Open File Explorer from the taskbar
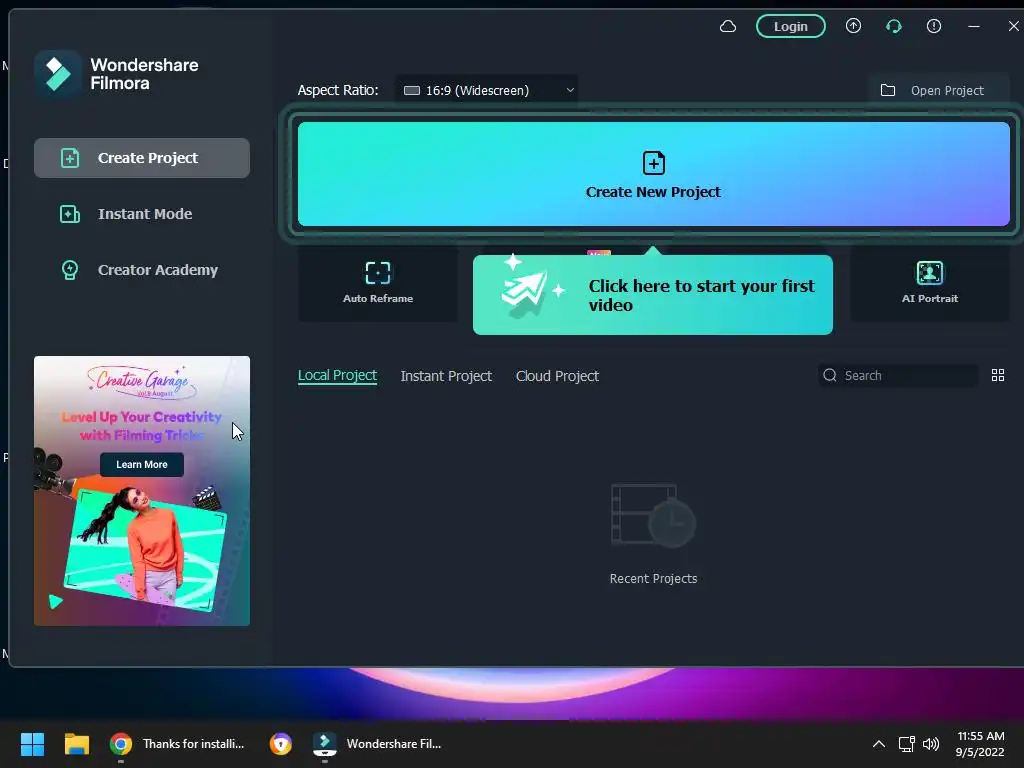This screenshot has width=1024, height=768. [x=76, y=744]
